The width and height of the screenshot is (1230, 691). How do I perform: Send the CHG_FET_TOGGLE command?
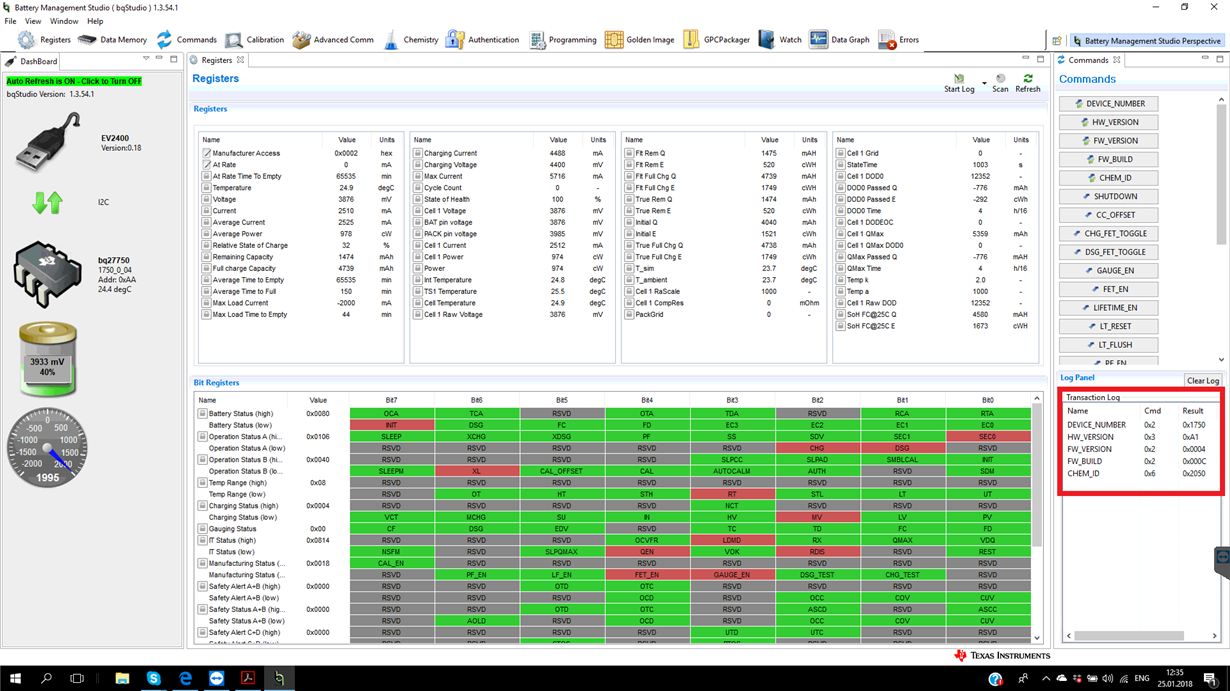tap(1109, 234)
